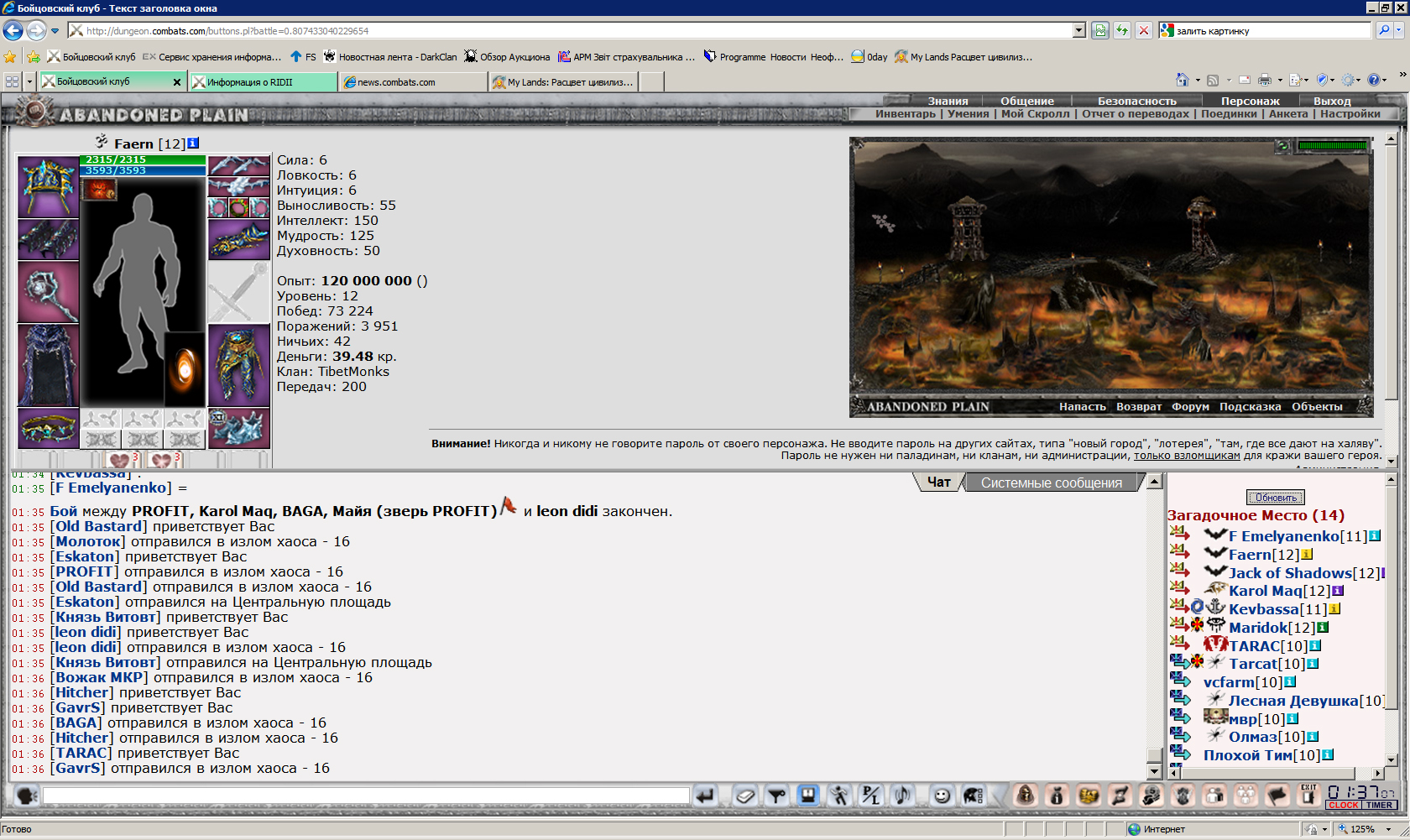
Task: Open Faern's info icon next to character name
Action: (193, 143)
